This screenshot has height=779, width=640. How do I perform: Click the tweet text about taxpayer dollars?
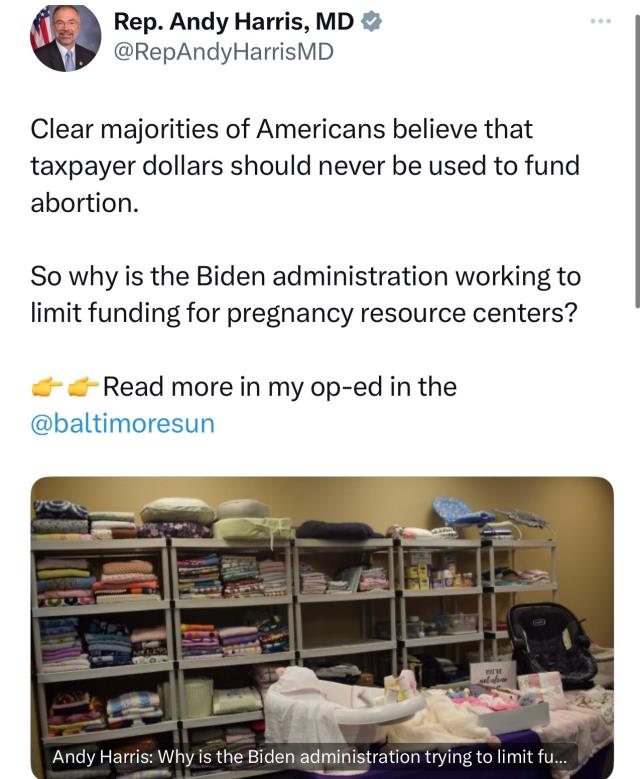(x=305, y=166)
